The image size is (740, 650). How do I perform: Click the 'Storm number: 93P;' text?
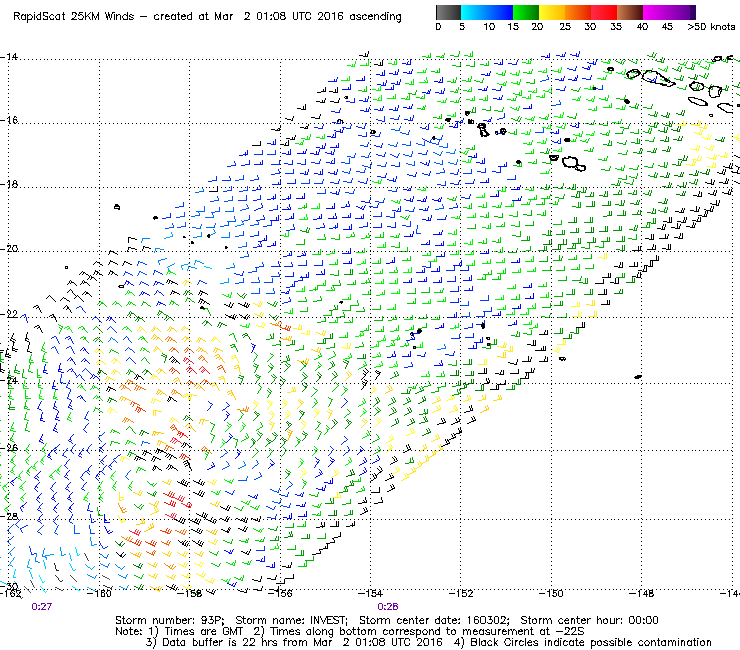tap(170, 620)
